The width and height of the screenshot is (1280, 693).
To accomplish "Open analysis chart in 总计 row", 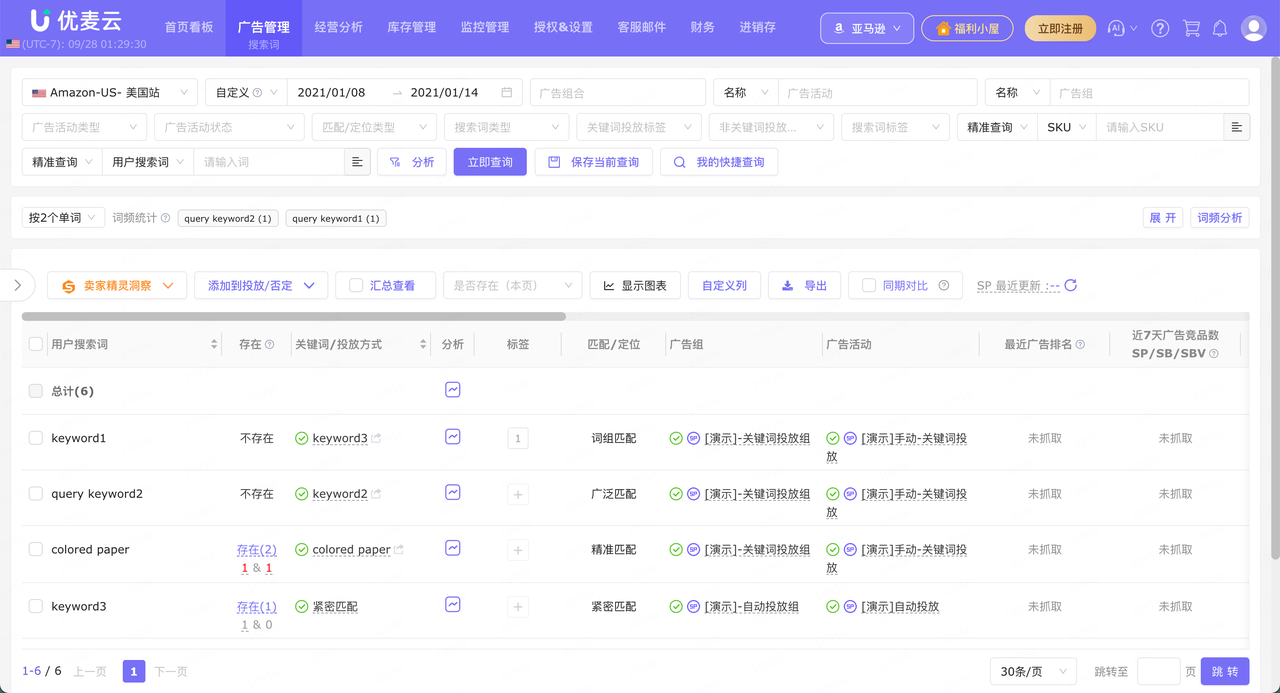I will coord(453,390).
